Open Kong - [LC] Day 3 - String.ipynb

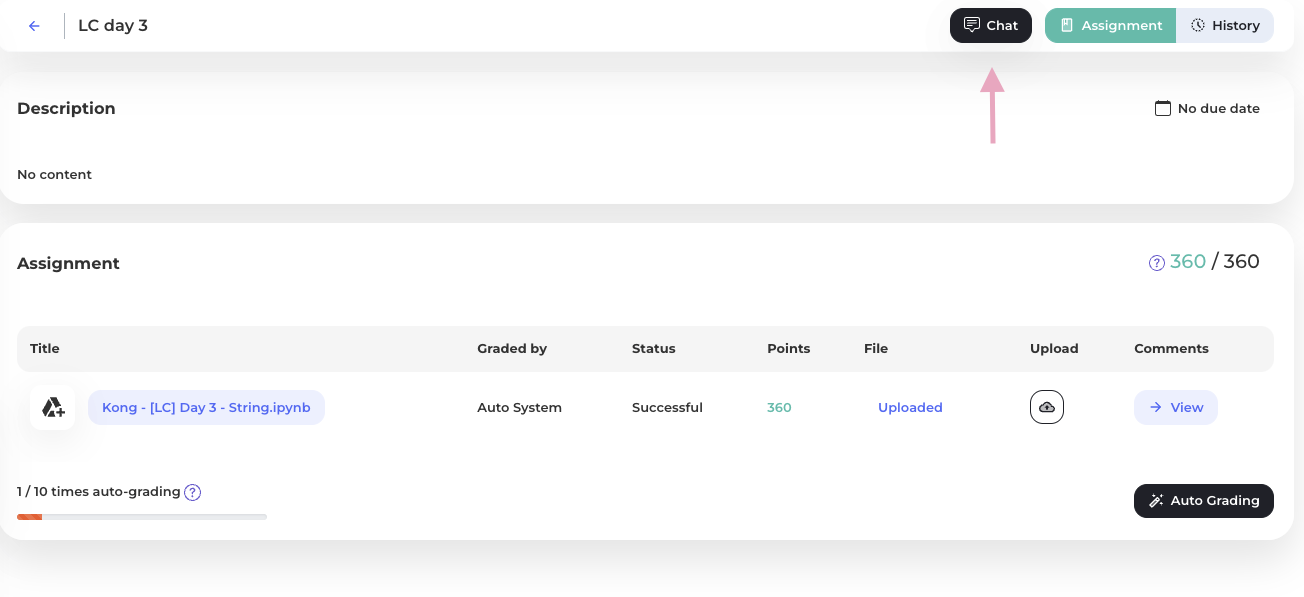(206, 407)
